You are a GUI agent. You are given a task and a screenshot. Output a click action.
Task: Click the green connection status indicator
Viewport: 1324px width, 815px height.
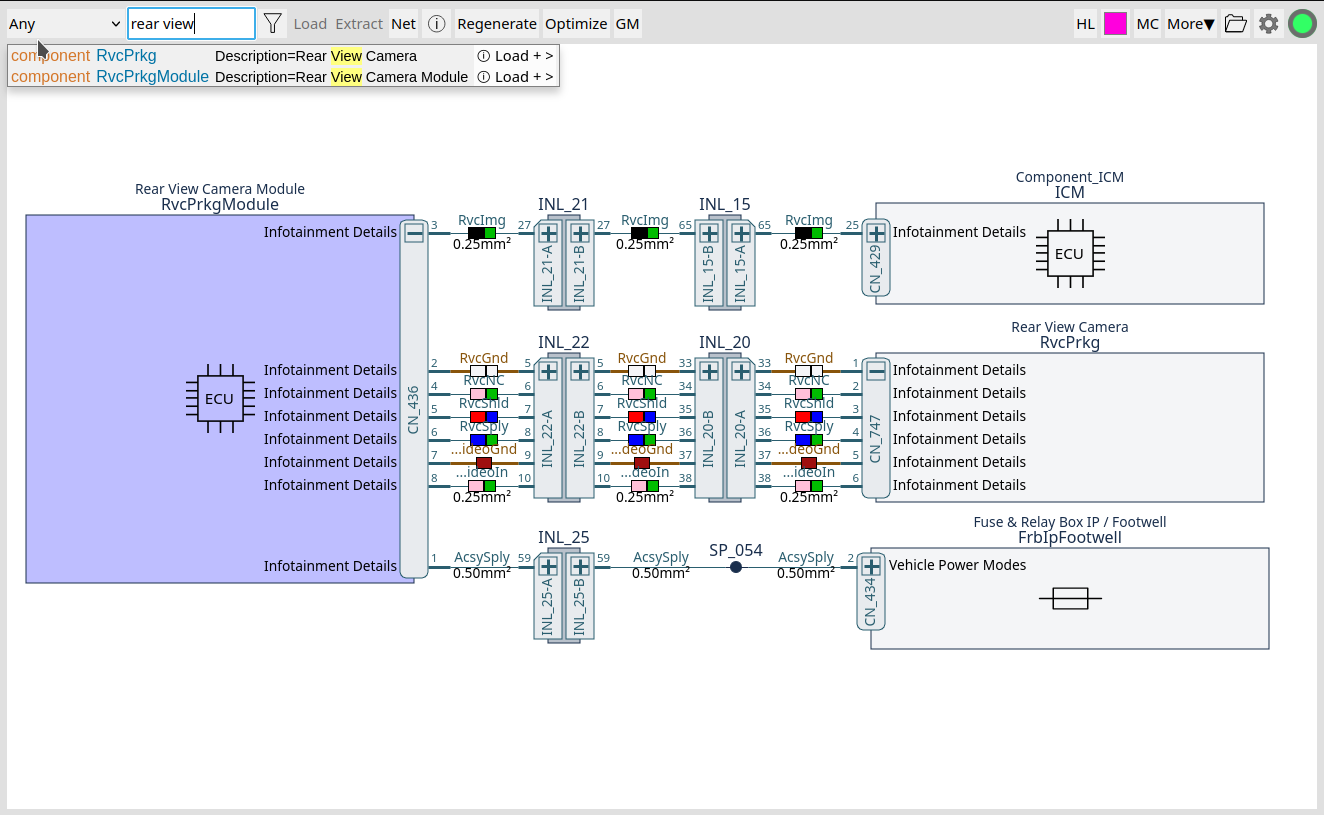1302,23
